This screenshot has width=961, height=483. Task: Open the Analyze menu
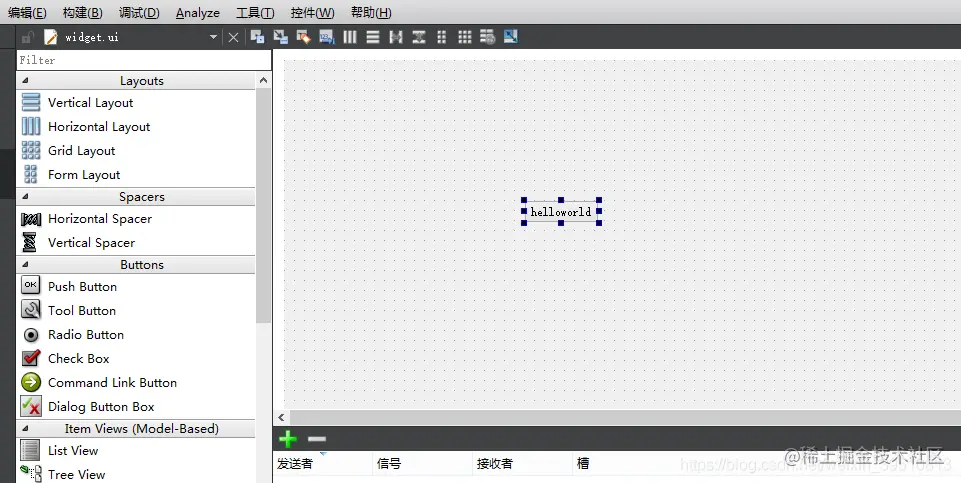point(197,12)
